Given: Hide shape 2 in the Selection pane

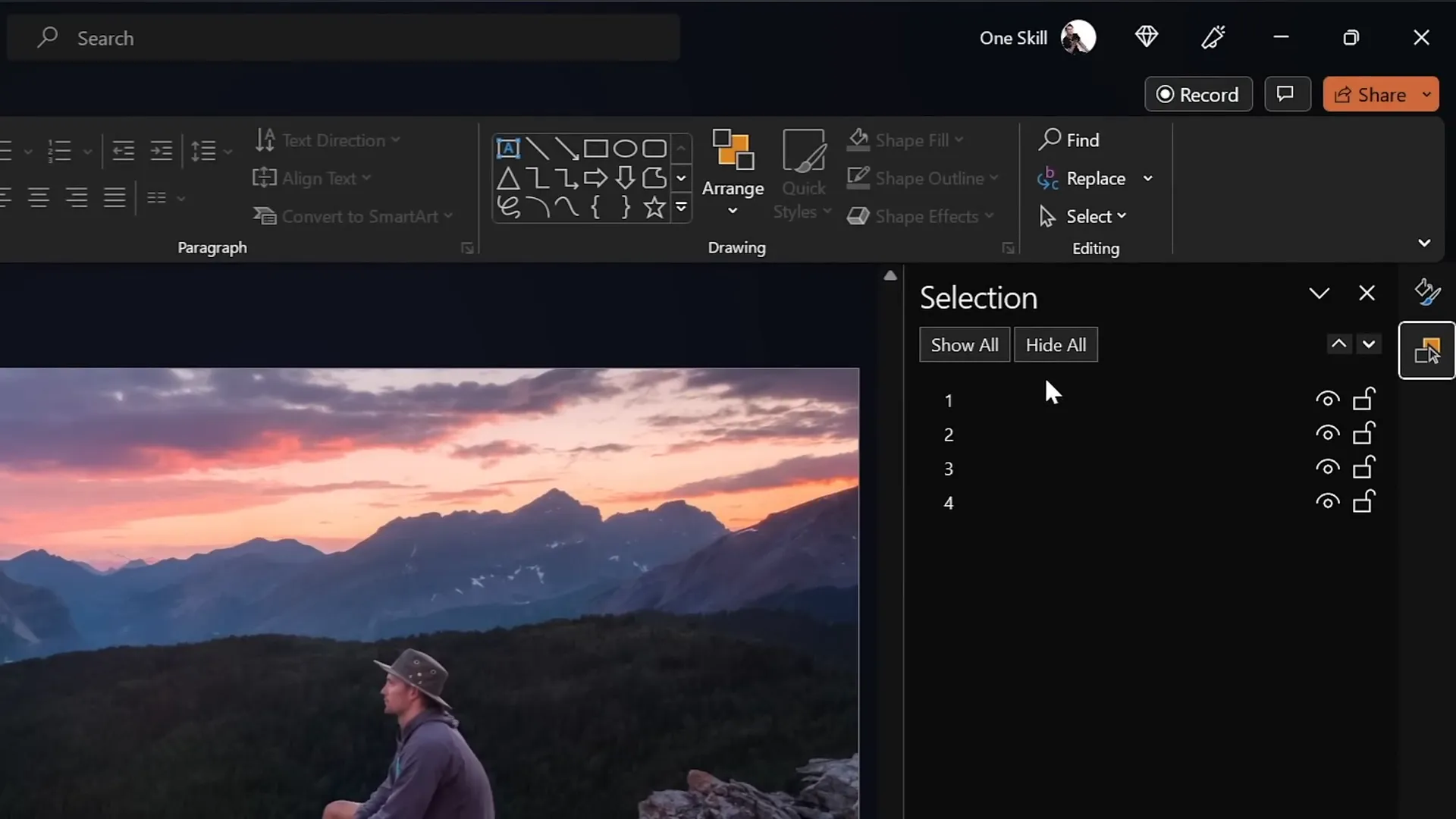Looking at the screenshot, I should pos(1327,434).
